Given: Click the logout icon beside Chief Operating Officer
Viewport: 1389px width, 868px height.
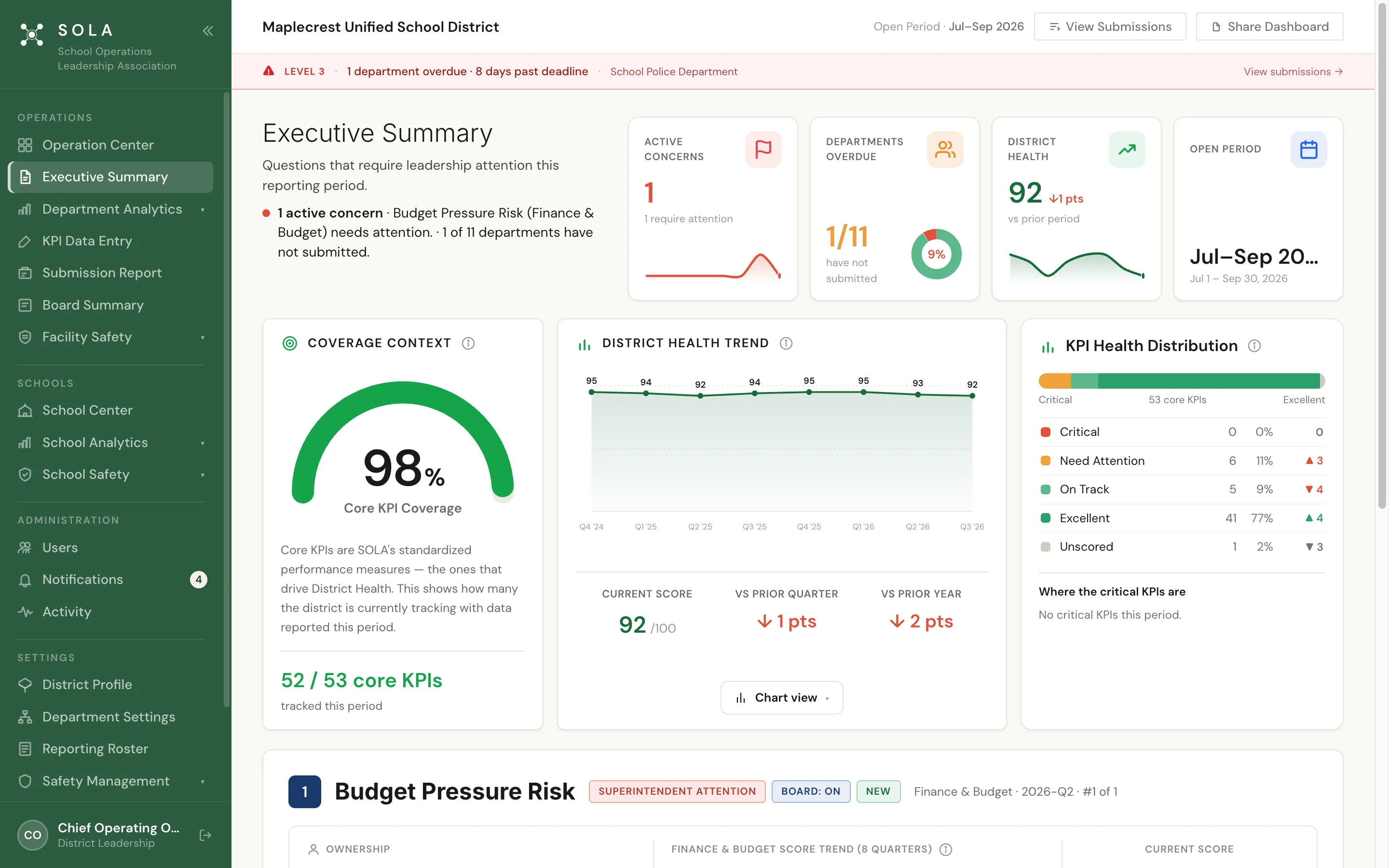Looking at the screenshot, I should (x=205, y=835).
